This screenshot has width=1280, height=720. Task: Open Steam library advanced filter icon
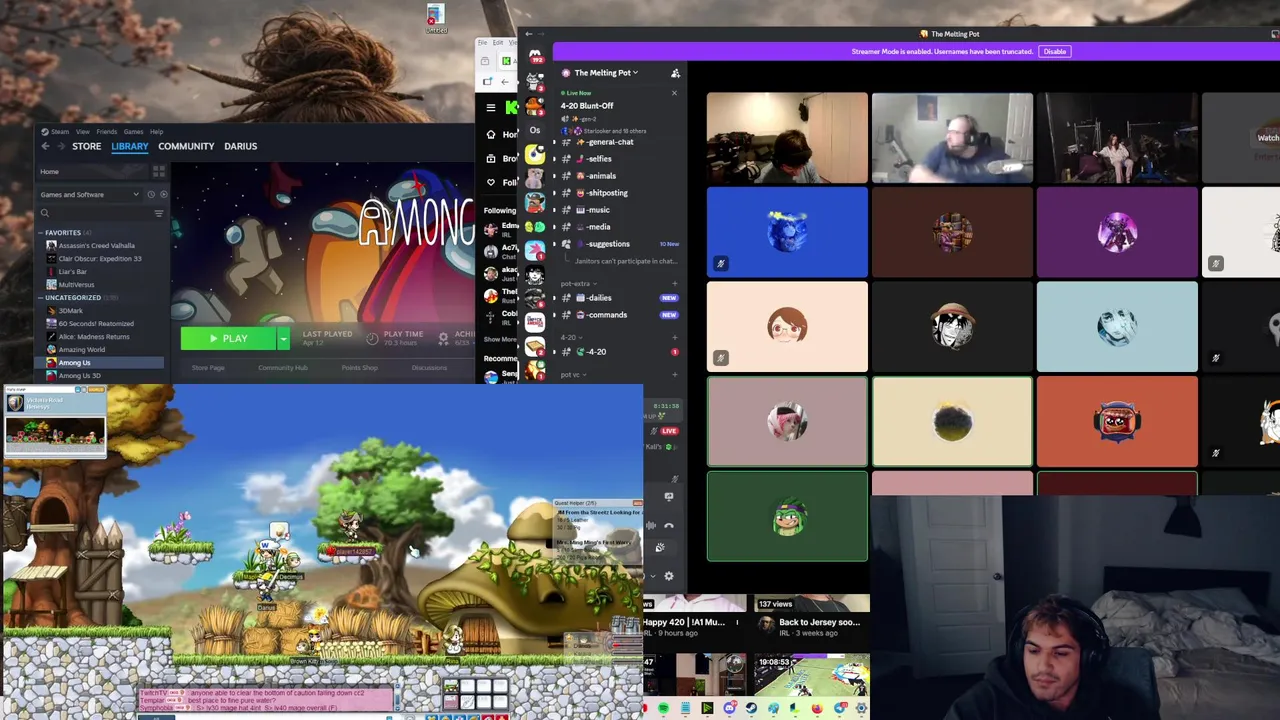pyautogui.click(x=159, y=213)
